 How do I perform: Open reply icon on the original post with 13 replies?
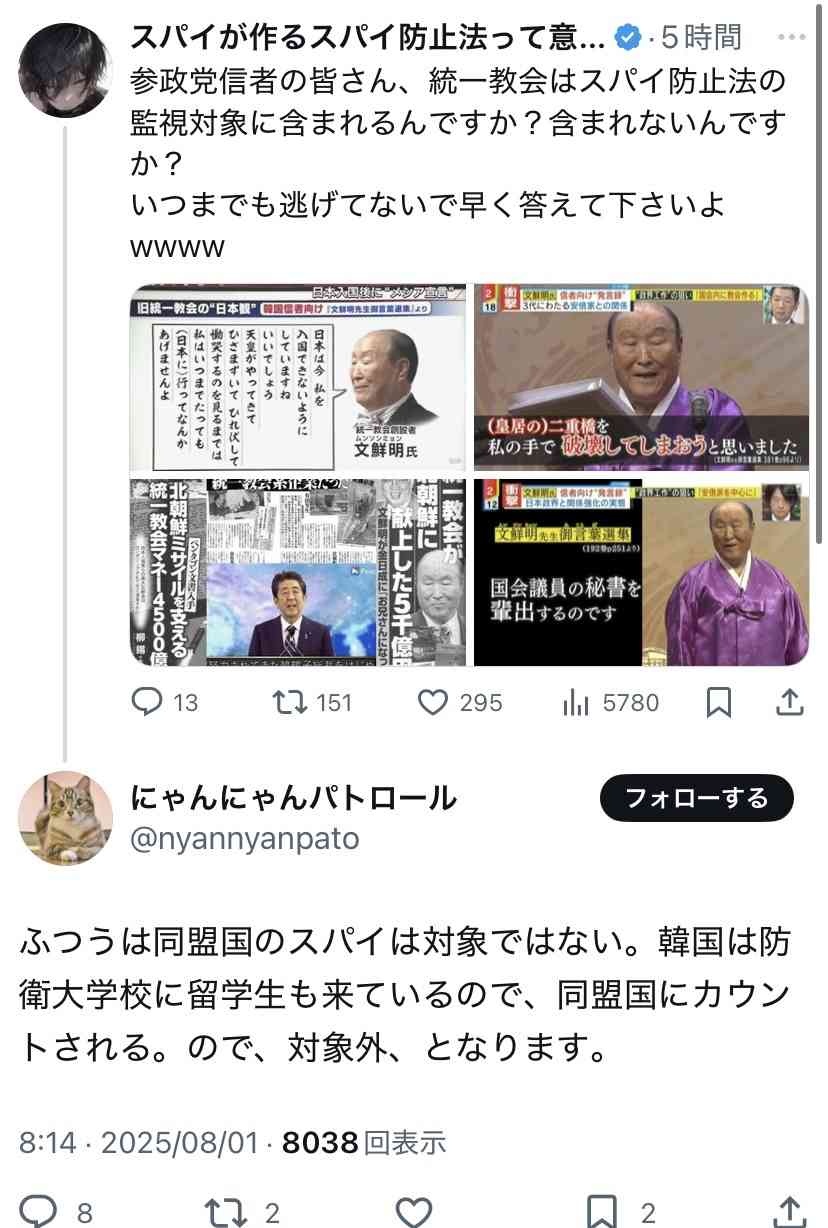tap(147, 703)
